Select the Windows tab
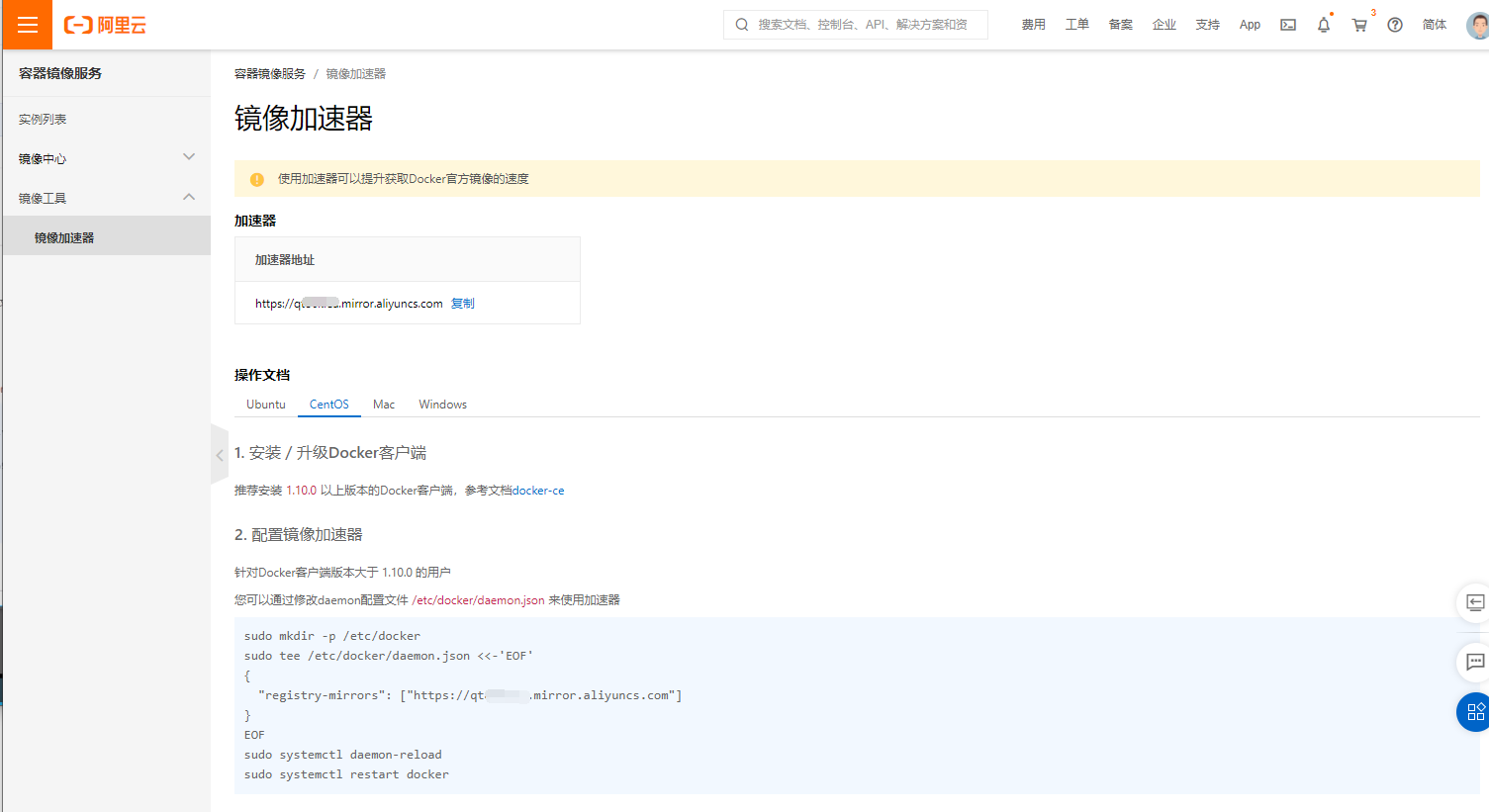Viewport: 1489px width, 812px height. click(442, 405)
